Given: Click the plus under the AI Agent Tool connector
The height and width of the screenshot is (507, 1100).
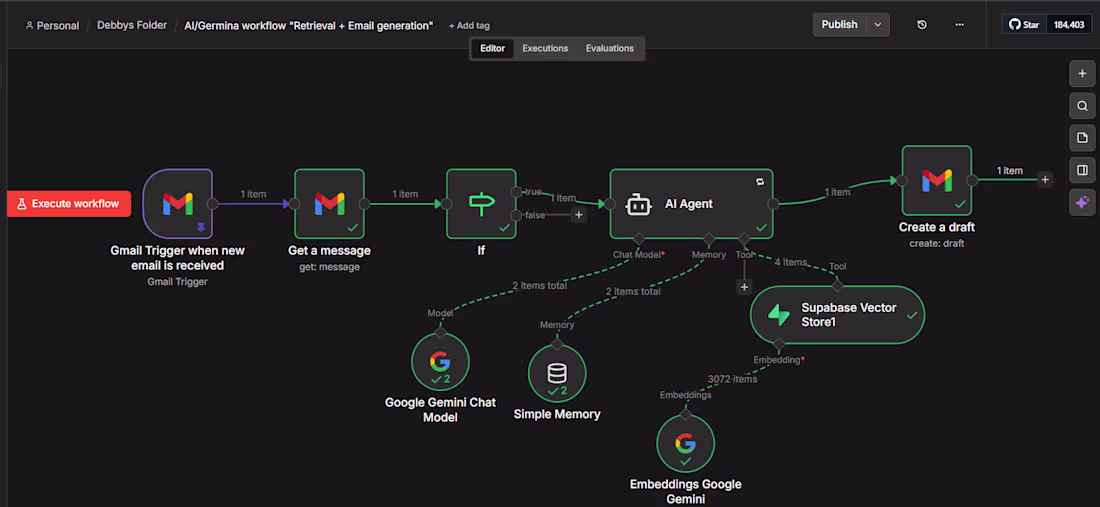Looking at the screenshot, I should pos(744,286).
